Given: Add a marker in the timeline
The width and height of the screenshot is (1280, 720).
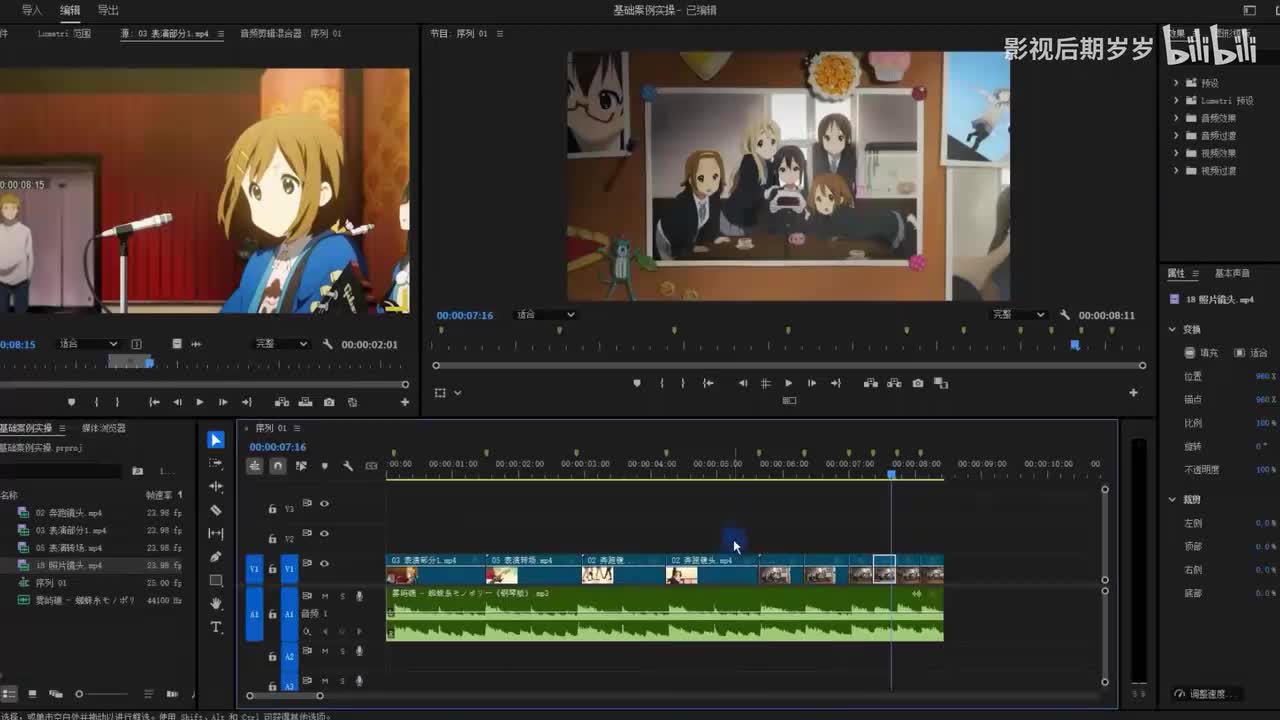Looking at the screenshot, I should point(324,466).
